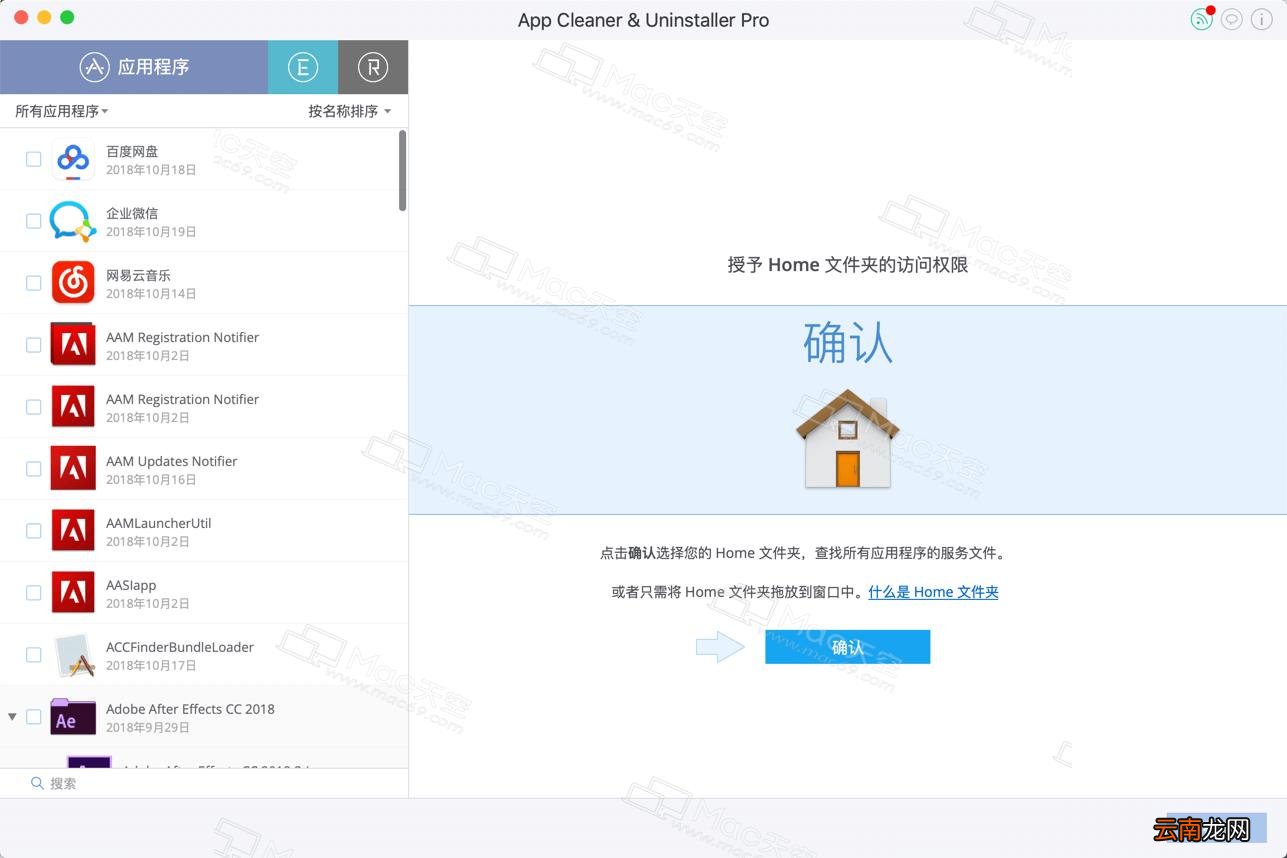Open the Extensions tab (E icon)

point(303,67)
